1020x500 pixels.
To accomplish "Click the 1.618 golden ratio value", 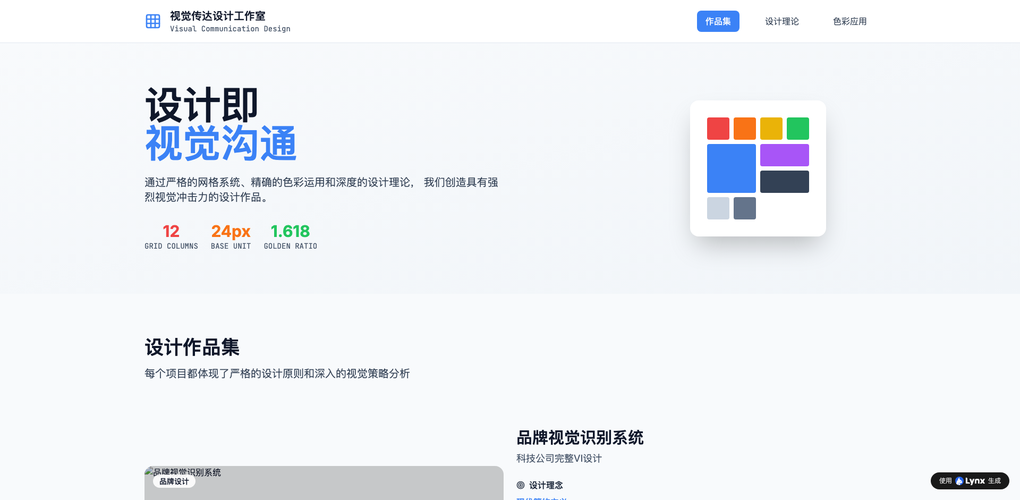I will 290,231.
